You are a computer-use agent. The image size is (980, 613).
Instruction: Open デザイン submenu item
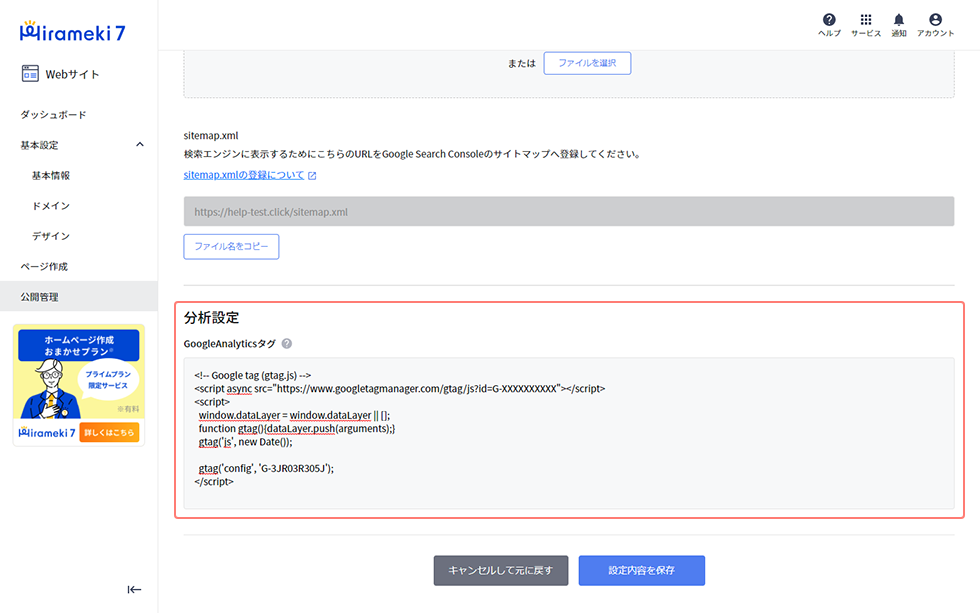(x=51, y=236)
